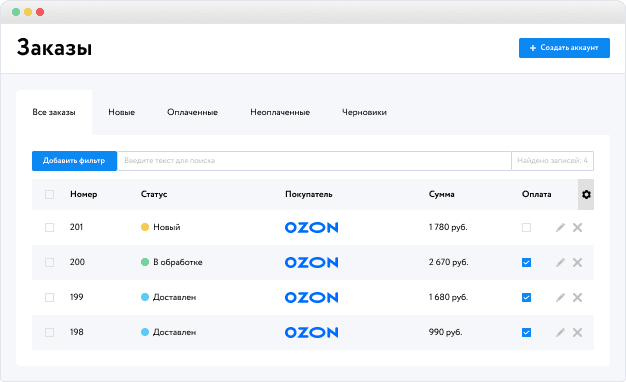
Task: Select row checkbox for order 199
Action: point(50,297)
